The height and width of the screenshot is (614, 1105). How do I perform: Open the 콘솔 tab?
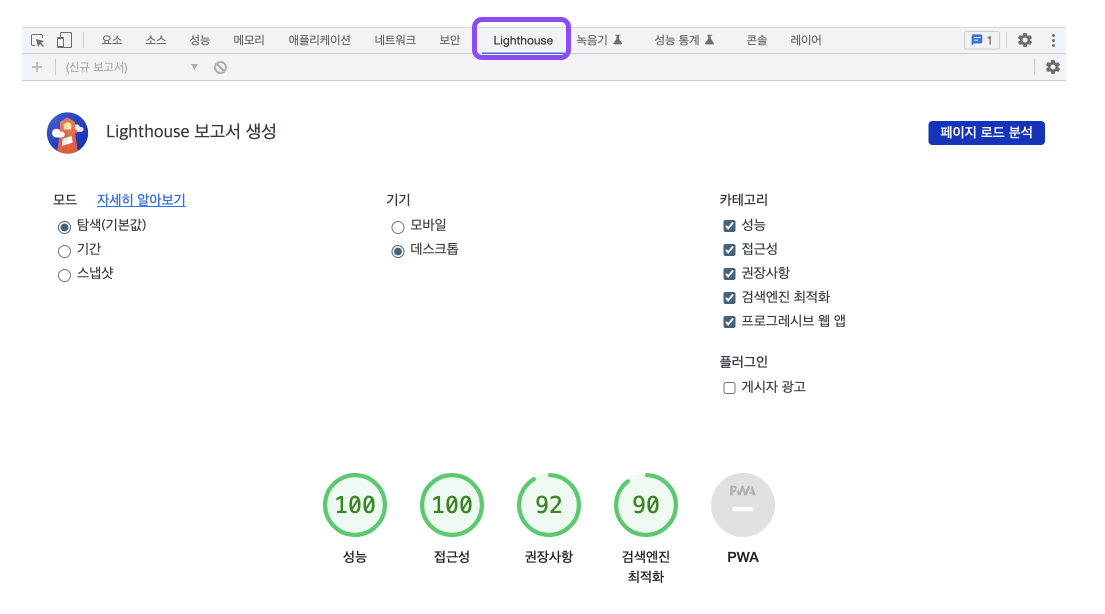point(757,40)
